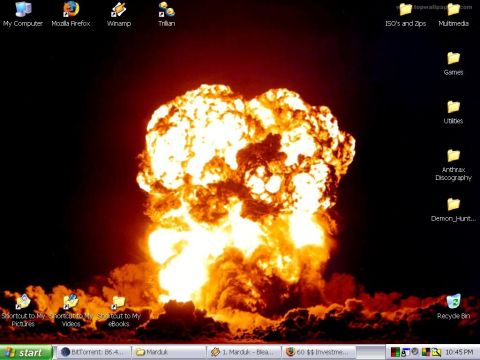The image size is (480, 360).
Task: Click the red-green meter tray icon
Action: (395, 352)
